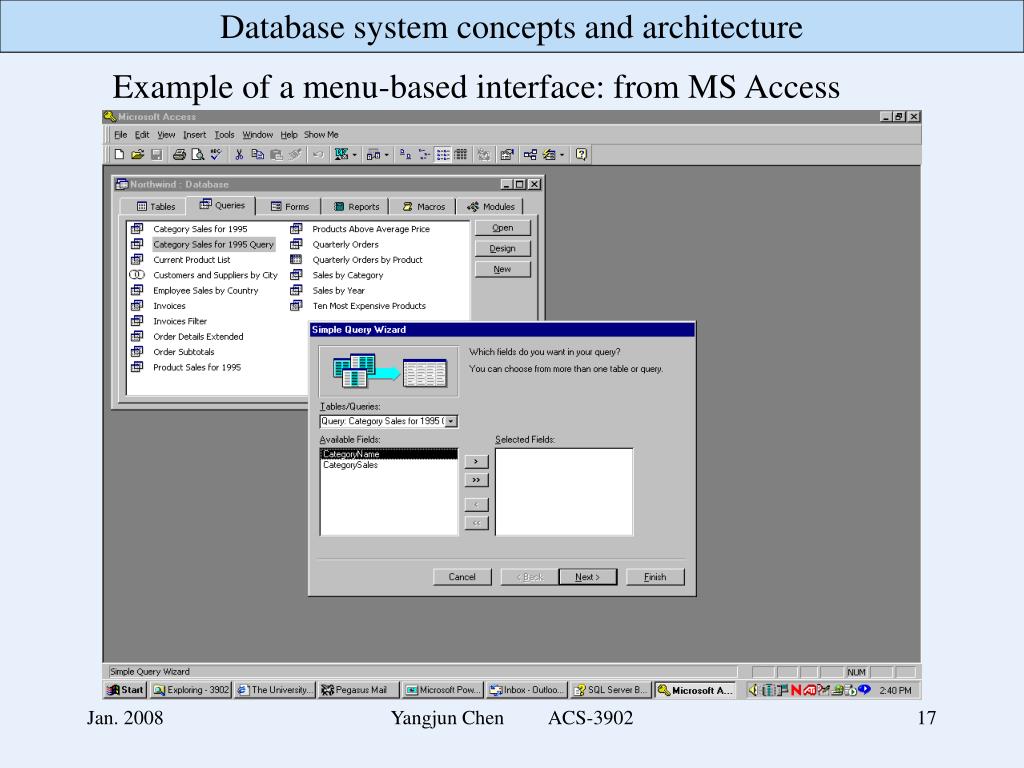1024x768 pixels.
Task: Click the Format Painter brush icon
Action: (x=295, y=155)
